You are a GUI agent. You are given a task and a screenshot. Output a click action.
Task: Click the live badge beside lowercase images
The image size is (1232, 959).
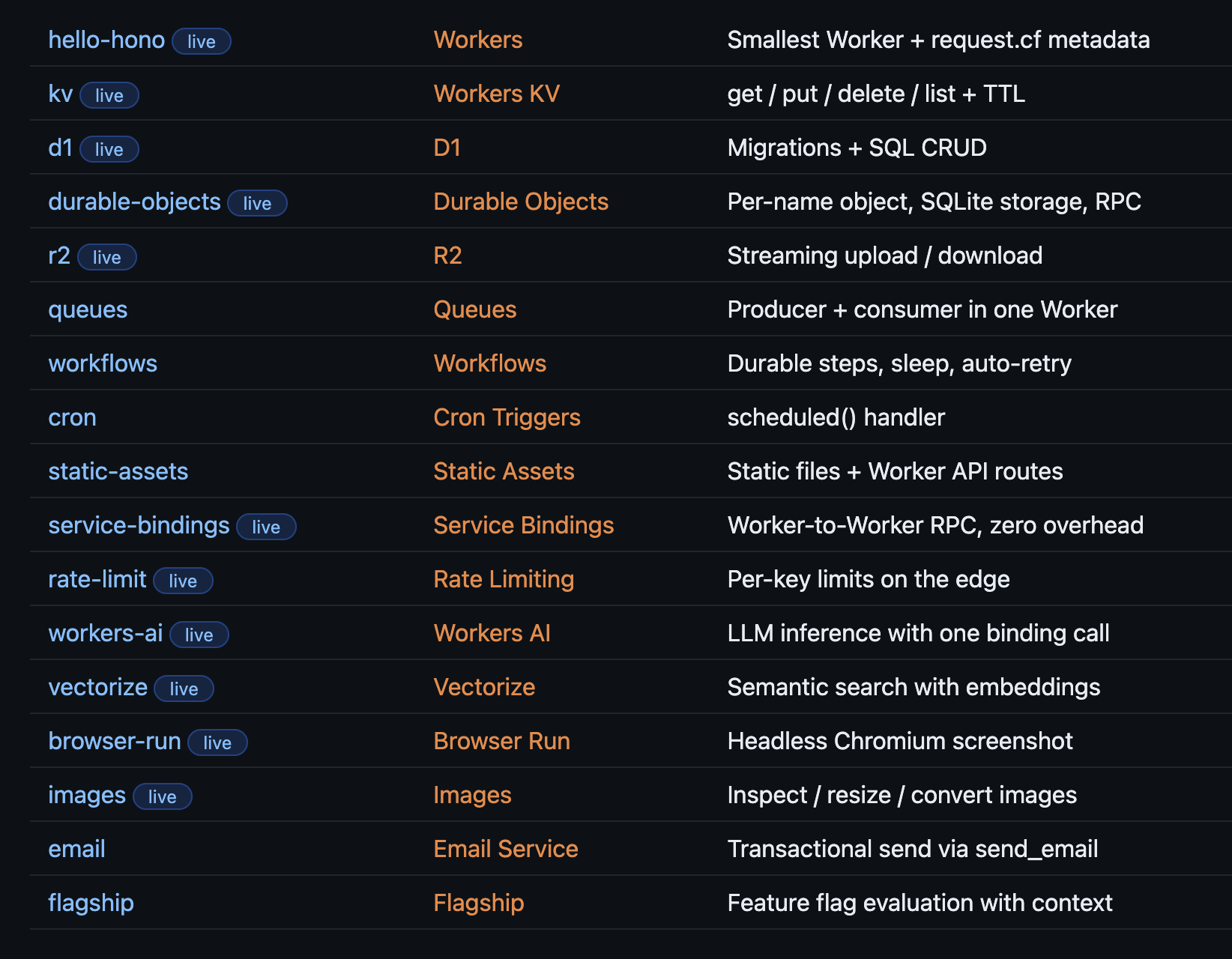point(163,796)
